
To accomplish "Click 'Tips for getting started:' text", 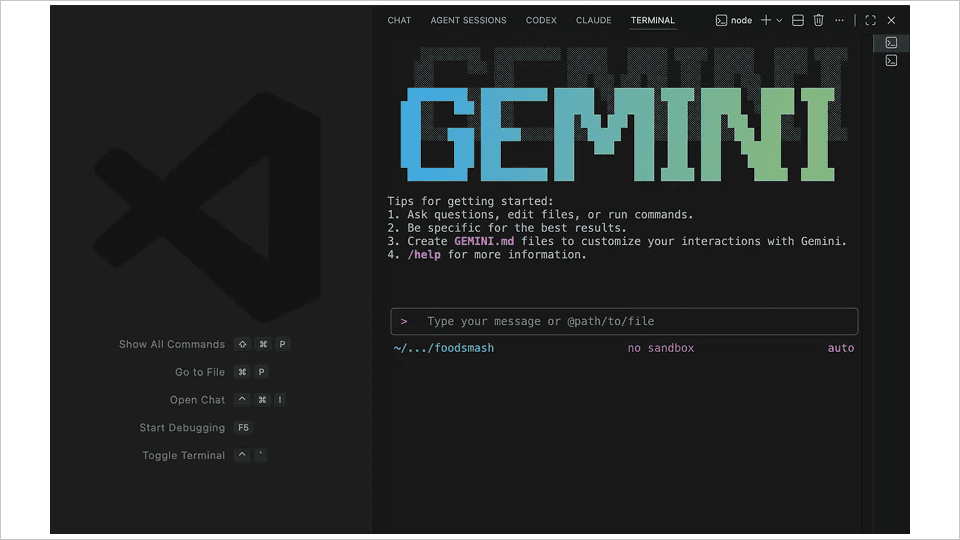I will [470, 201].
